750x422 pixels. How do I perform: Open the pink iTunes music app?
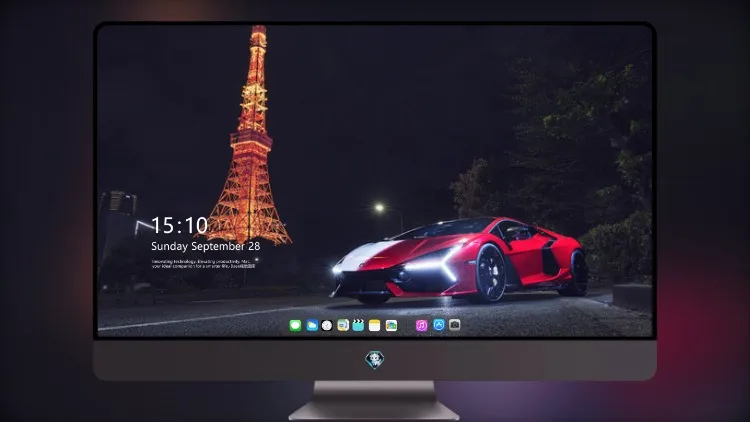click(421, 326)
